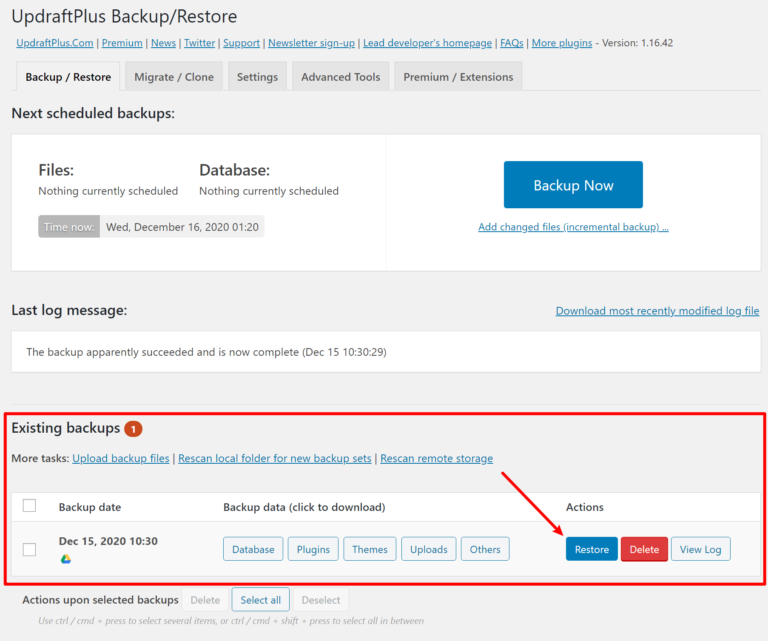Open View Log for the backup
Image resolution: width=768 pixels, height=641 pixels.
700,549
